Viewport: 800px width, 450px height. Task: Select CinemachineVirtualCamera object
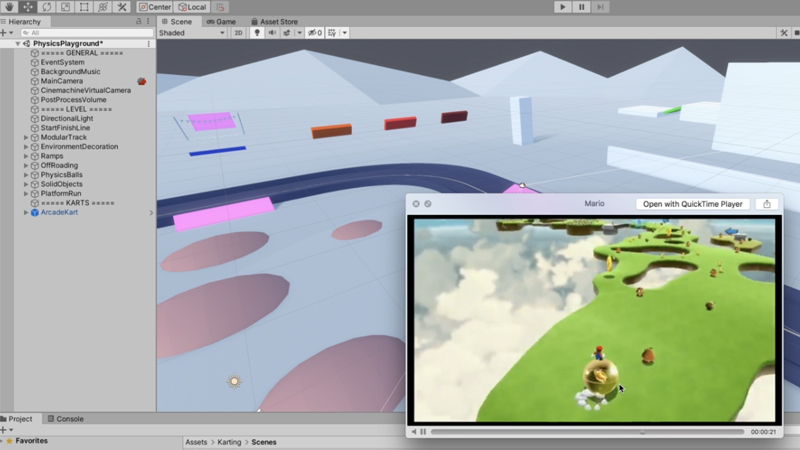coord(86,90)
